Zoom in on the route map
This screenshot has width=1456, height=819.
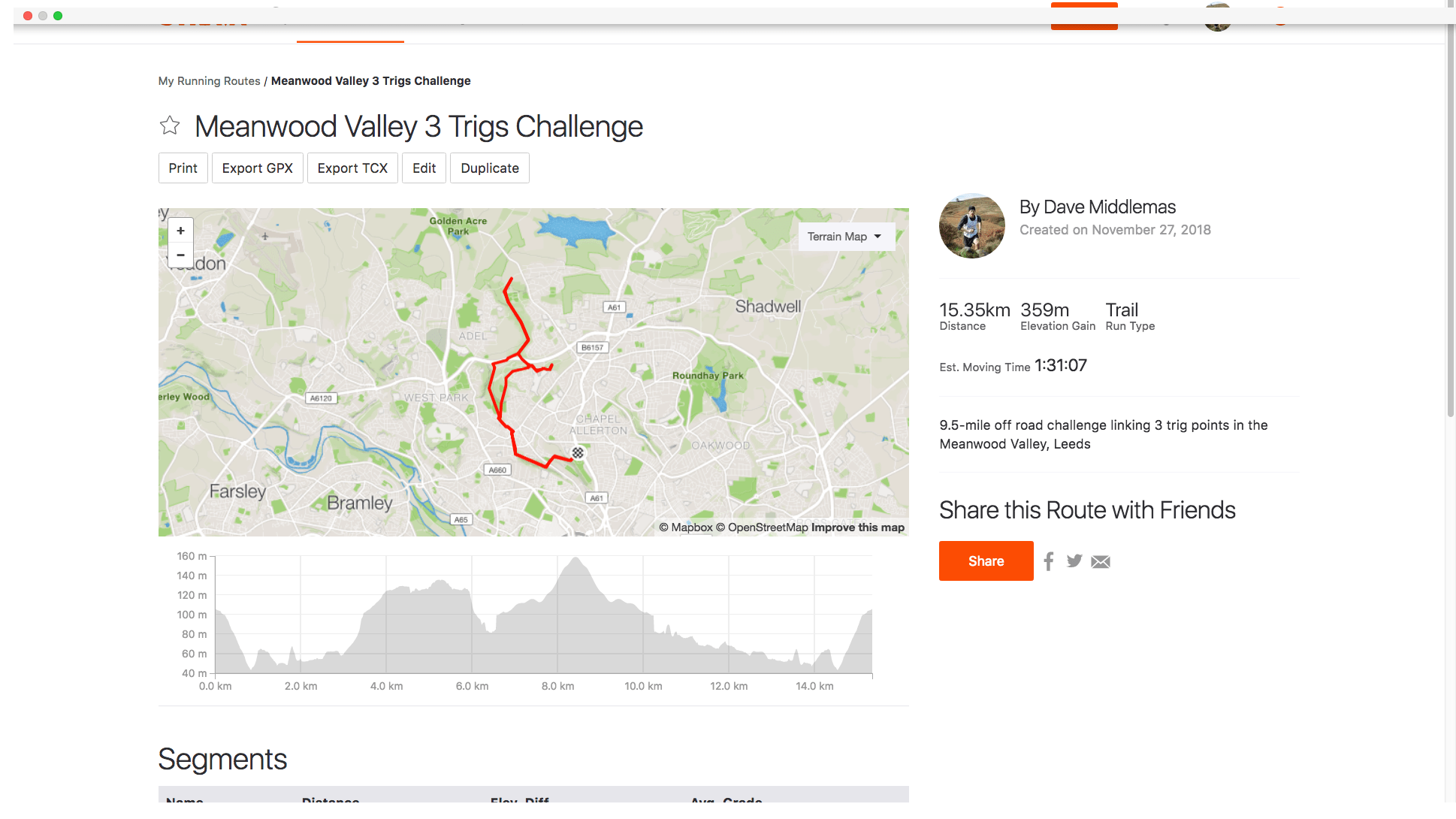point(180,231)
